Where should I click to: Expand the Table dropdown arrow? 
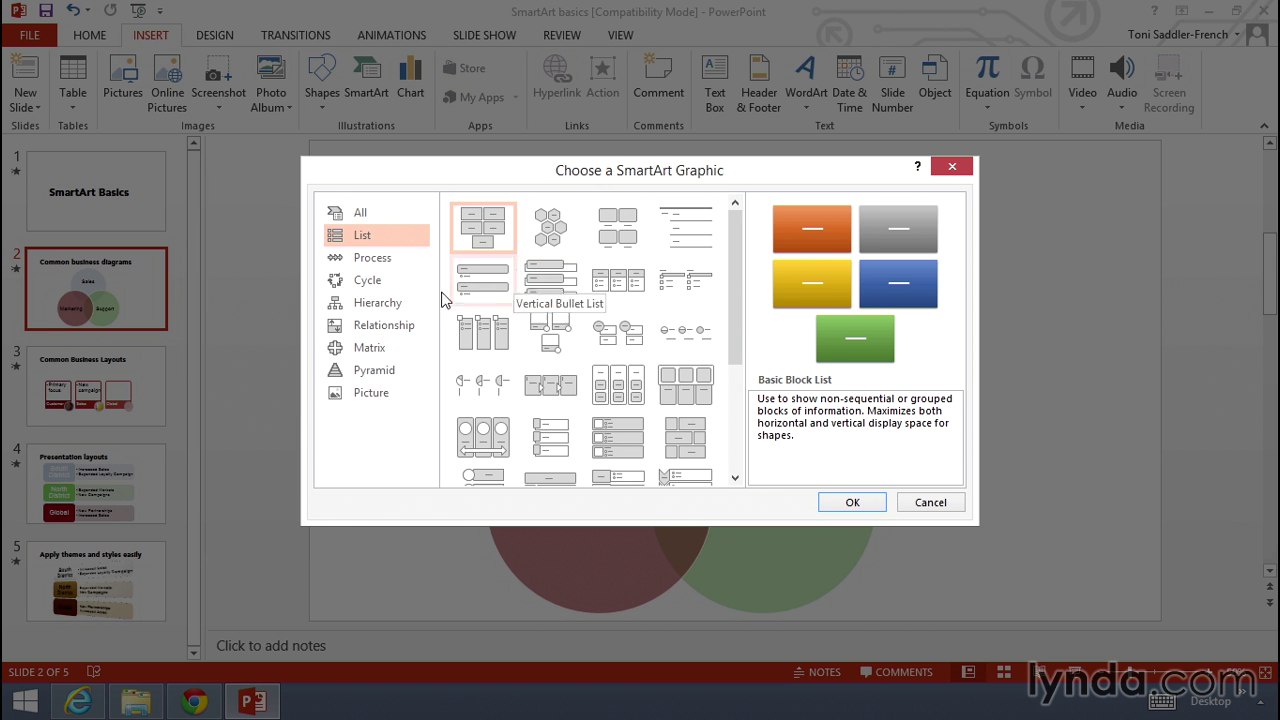click(x=73, y=108)
